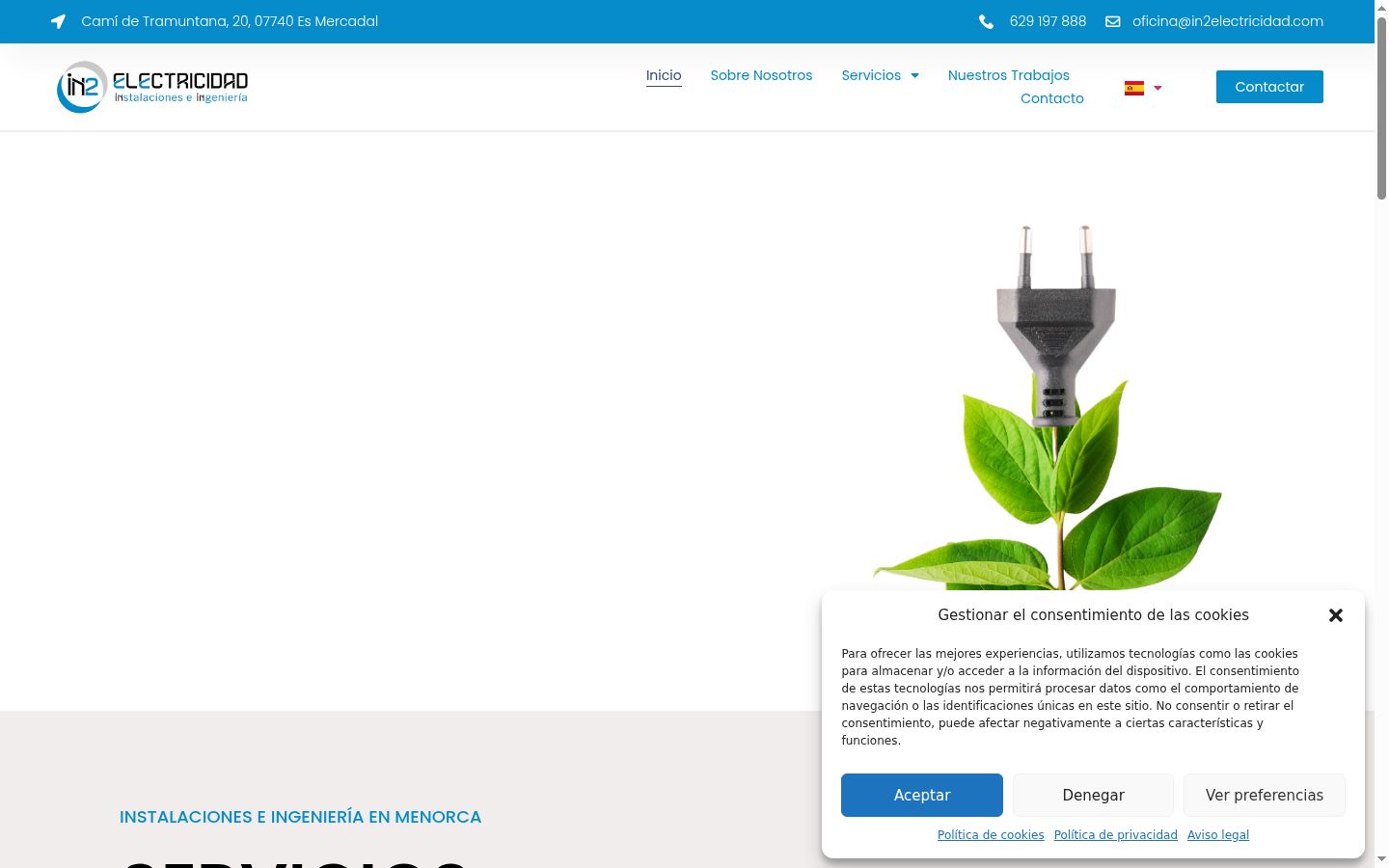Expand the Servicios submenu arrow
Screen dimensions: 1389x868
(914, 75)
